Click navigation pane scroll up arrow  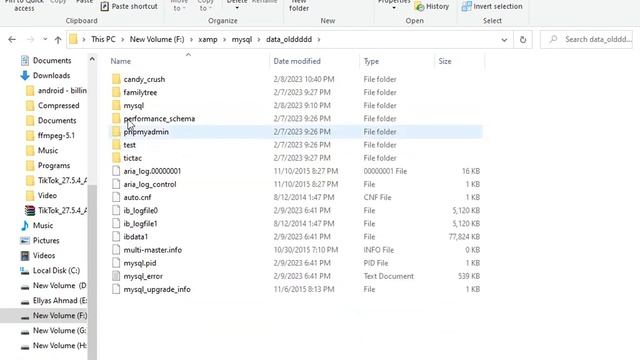(92, 59)
